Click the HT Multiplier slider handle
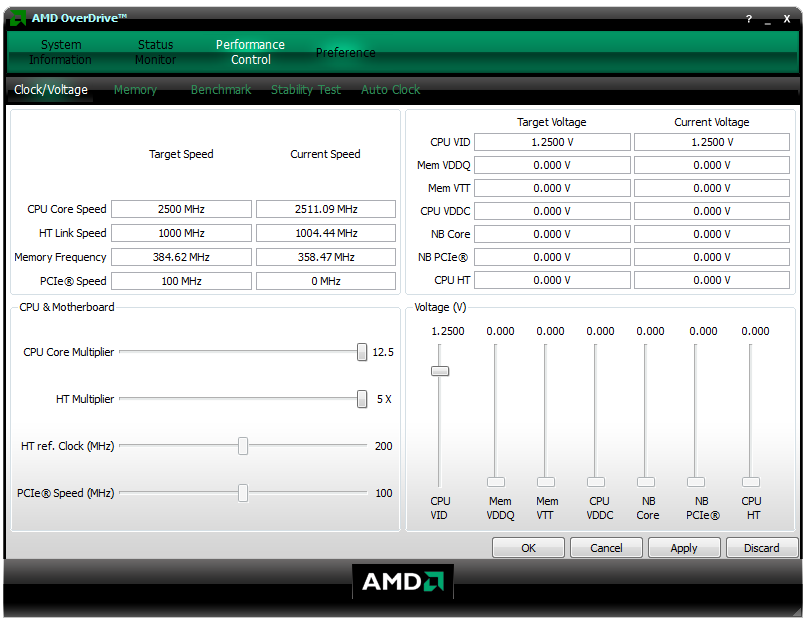 [x=362, y=399]
